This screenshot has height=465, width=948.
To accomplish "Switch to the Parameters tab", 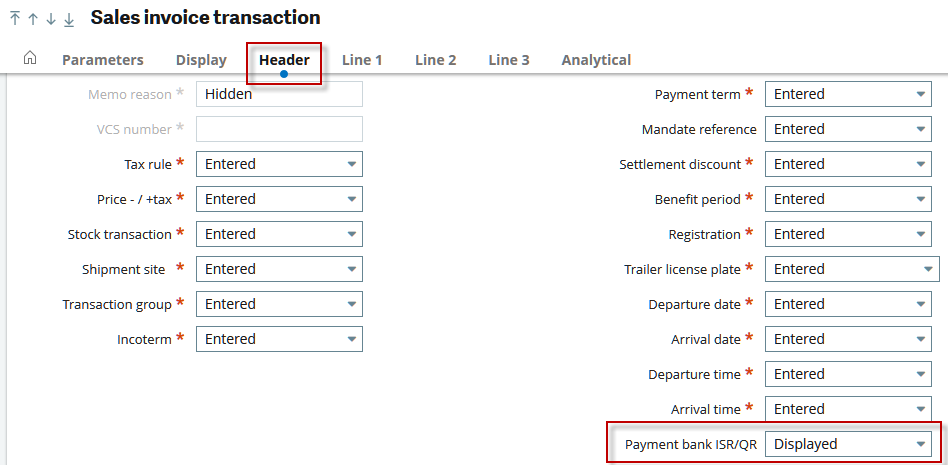I will click(102, 60).
